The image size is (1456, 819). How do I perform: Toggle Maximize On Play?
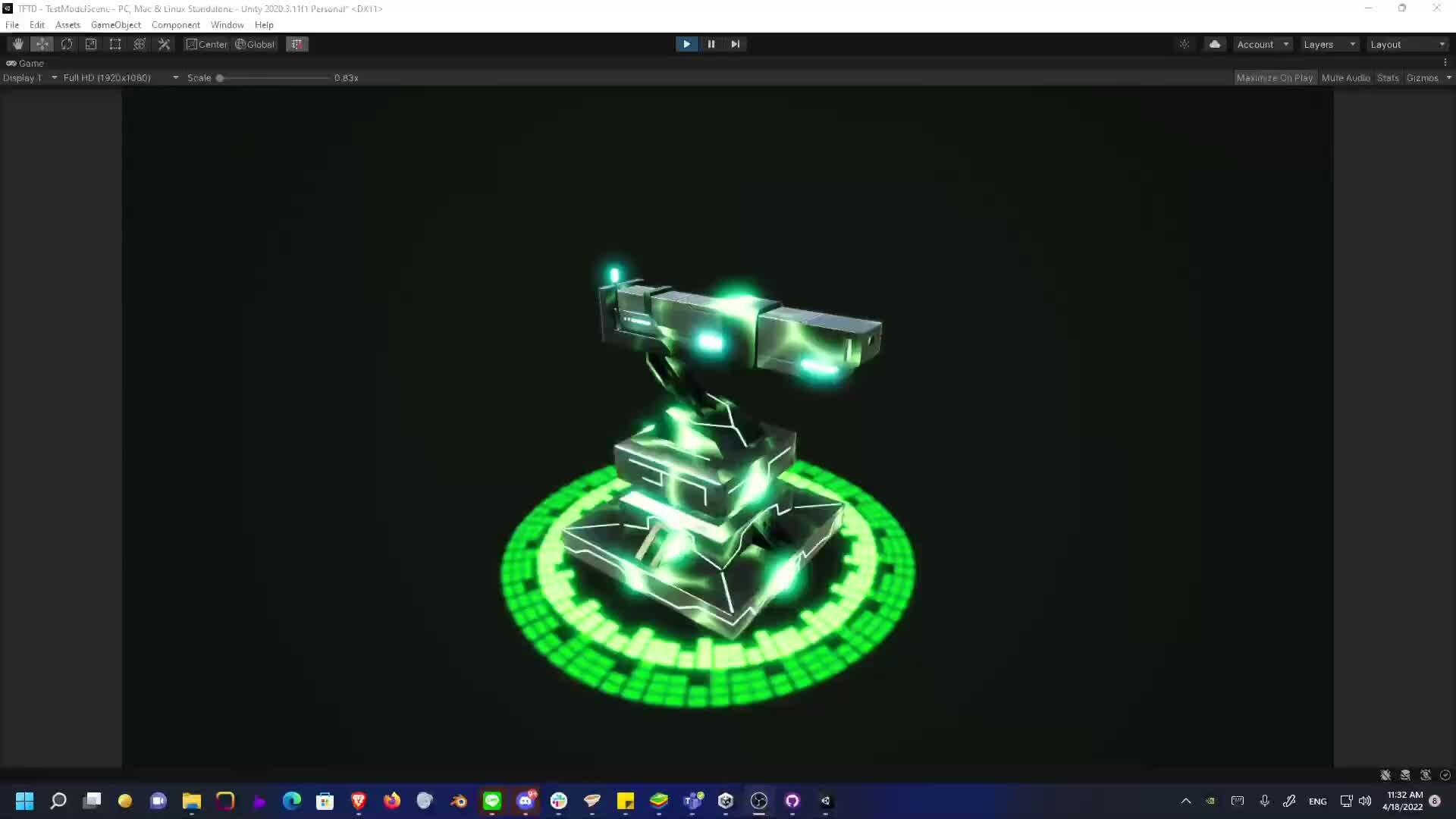[x=1275, y=77]
